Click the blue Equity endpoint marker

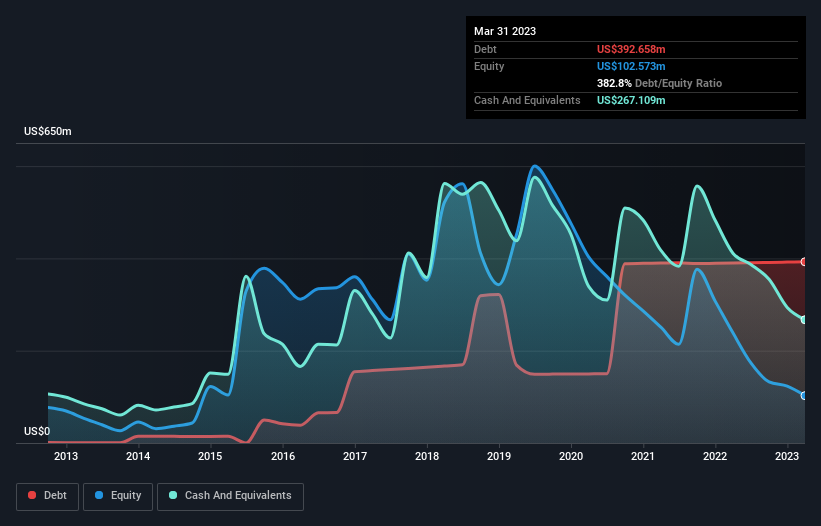[x=804, y=396]
